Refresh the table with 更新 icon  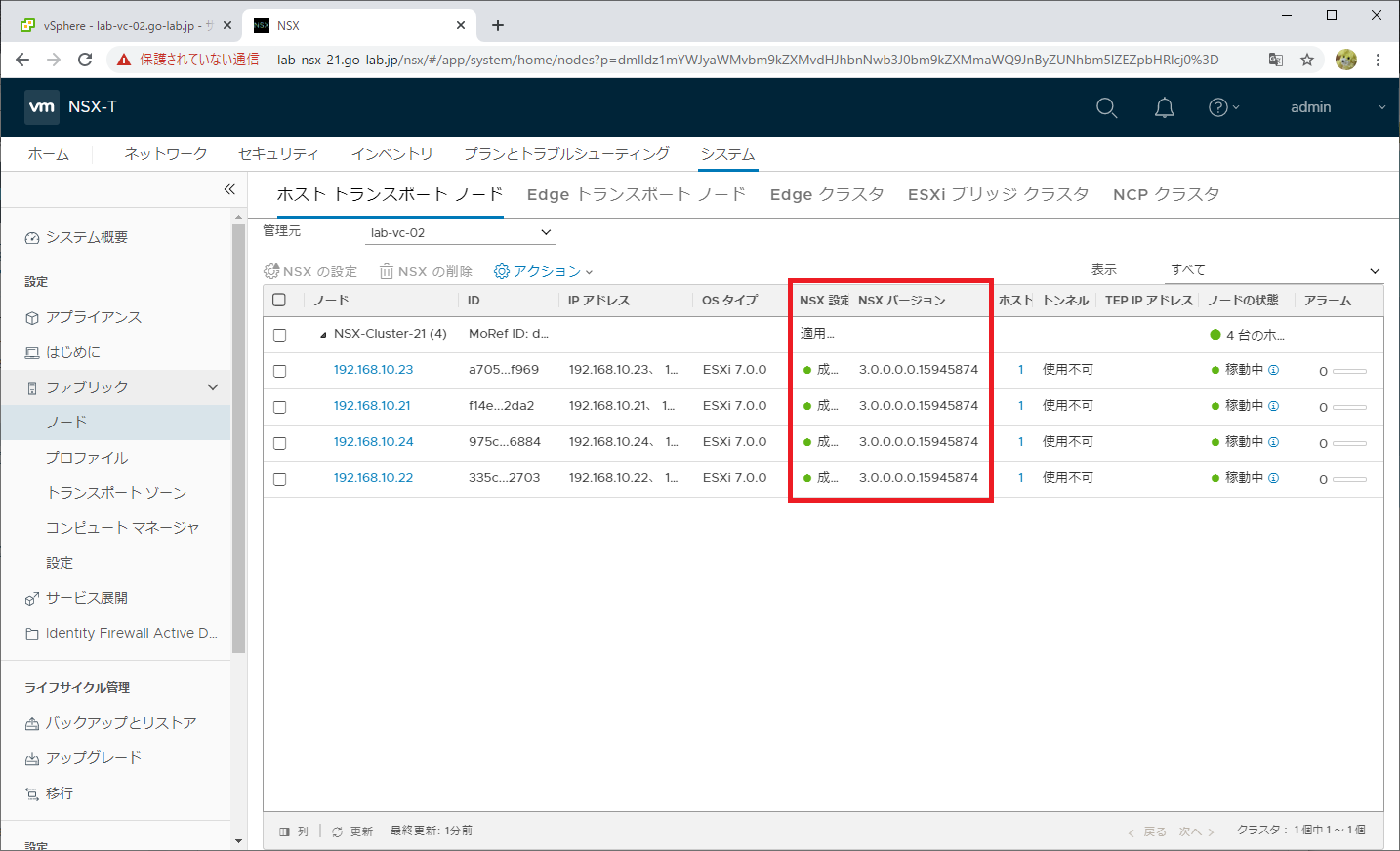(x=338, y=831)
